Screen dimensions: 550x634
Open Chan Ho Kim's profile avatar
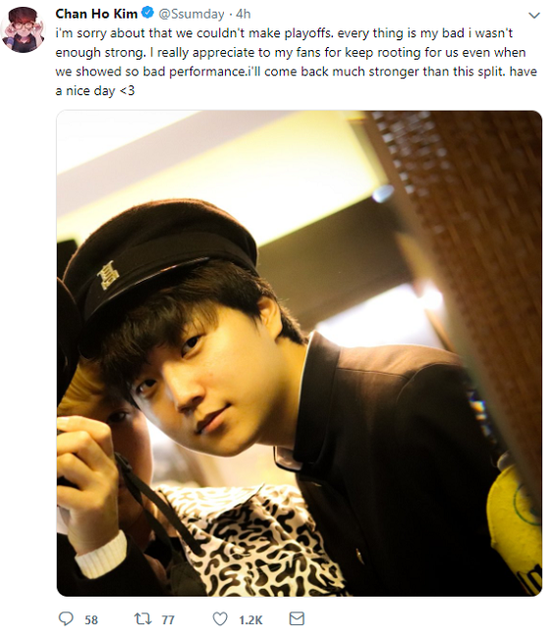(x=23, y=30)
